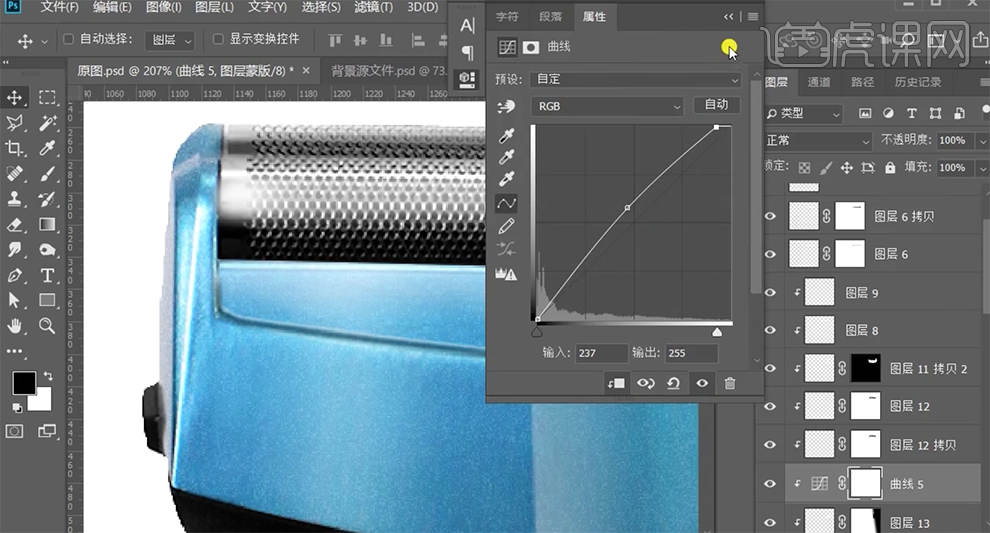Viewport: 990px width, 533px height.
Task: Open the auto-select 图层 dropdown
Action: 170,40
